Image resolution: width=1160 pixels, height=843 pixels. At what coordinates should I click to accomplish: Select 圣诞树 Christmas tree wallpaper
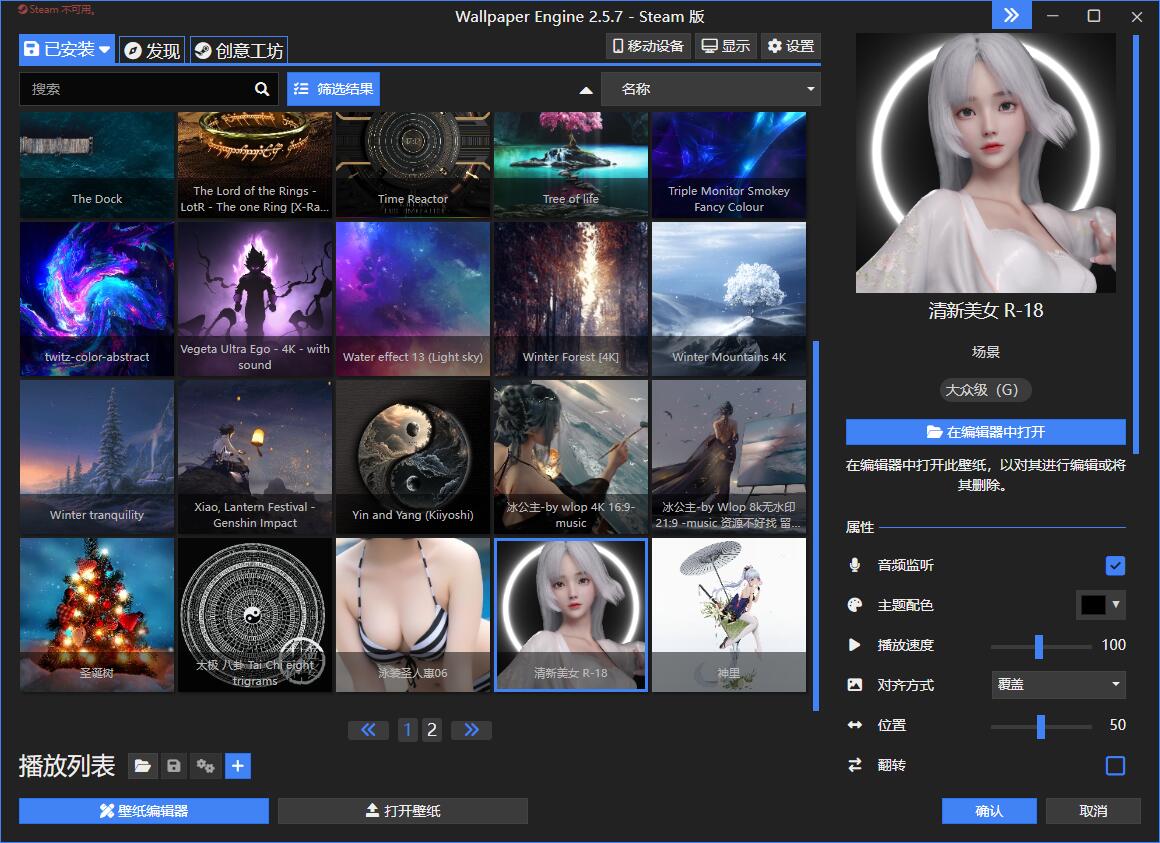click(97, 615)
